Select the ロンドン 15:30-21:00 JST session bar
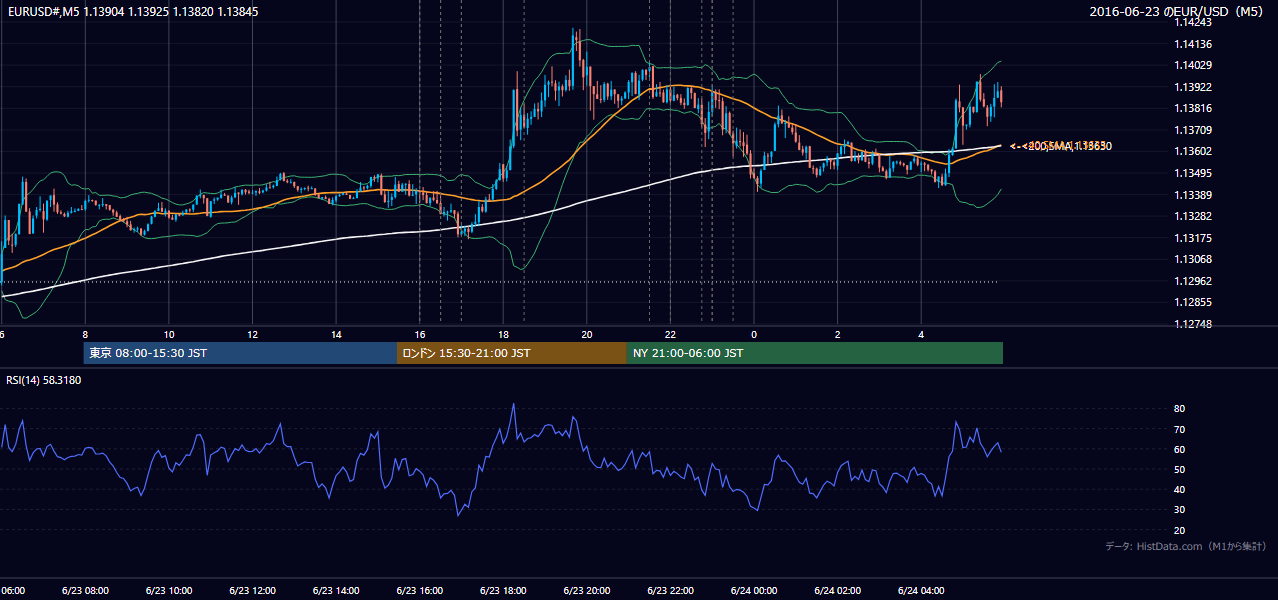This screenshot has width=1278, height=600. tap(512, 353)
